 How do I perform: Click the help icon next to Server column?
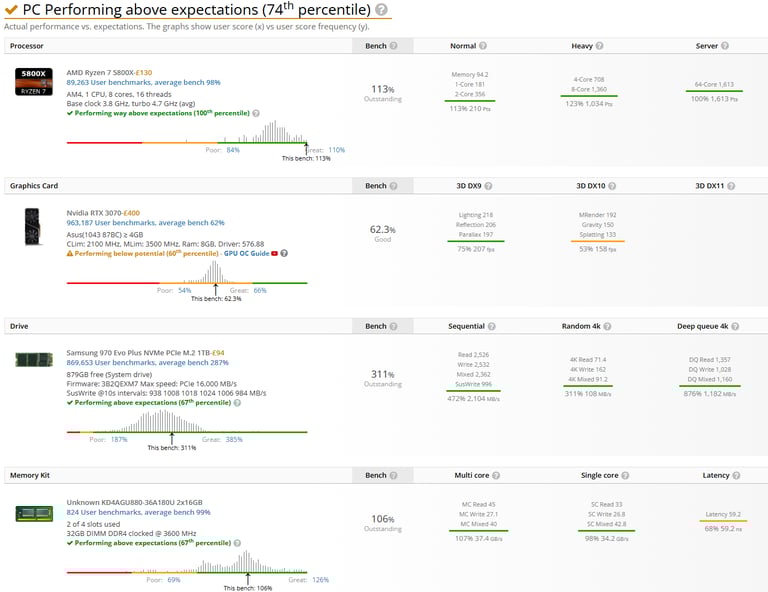(725, 46)
